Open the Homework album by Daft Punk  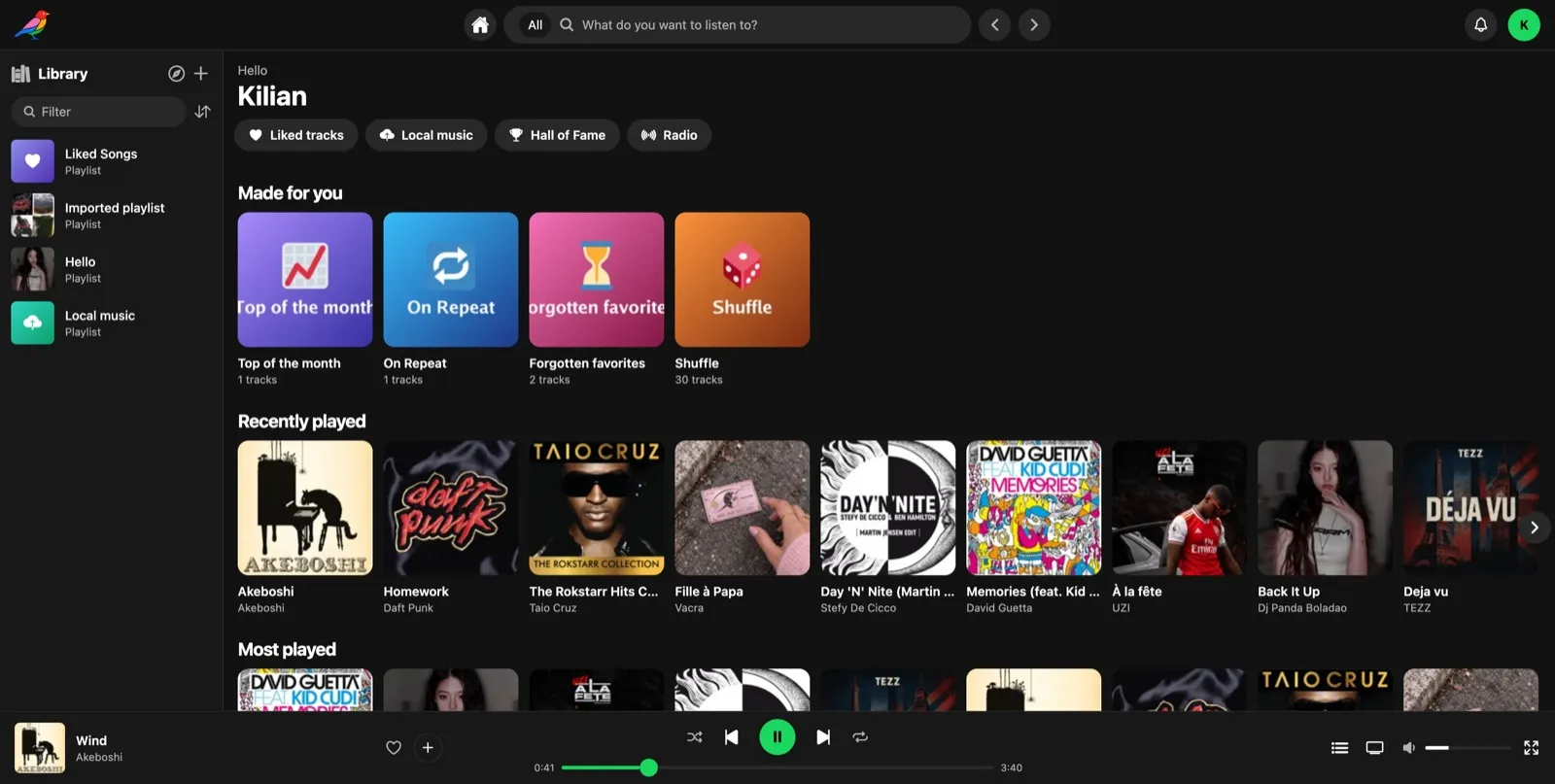click(451, 528)
